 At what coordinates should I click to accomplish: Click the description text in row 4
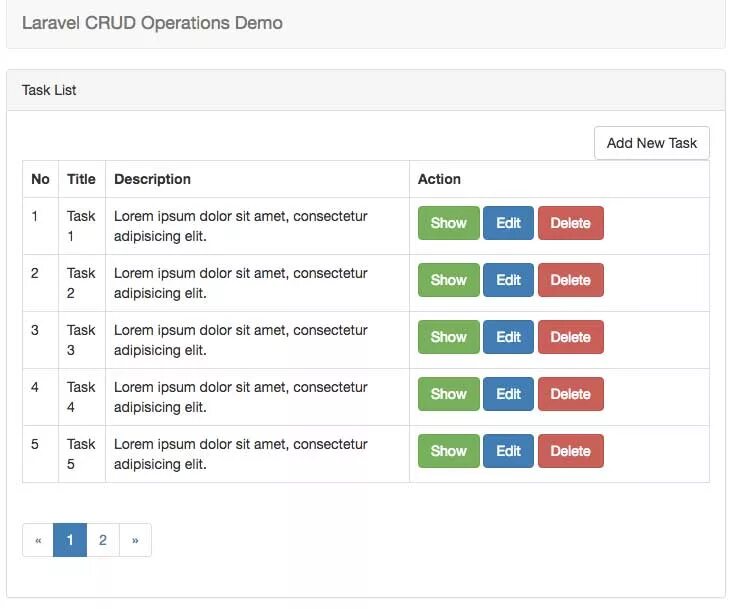point(240,397)
